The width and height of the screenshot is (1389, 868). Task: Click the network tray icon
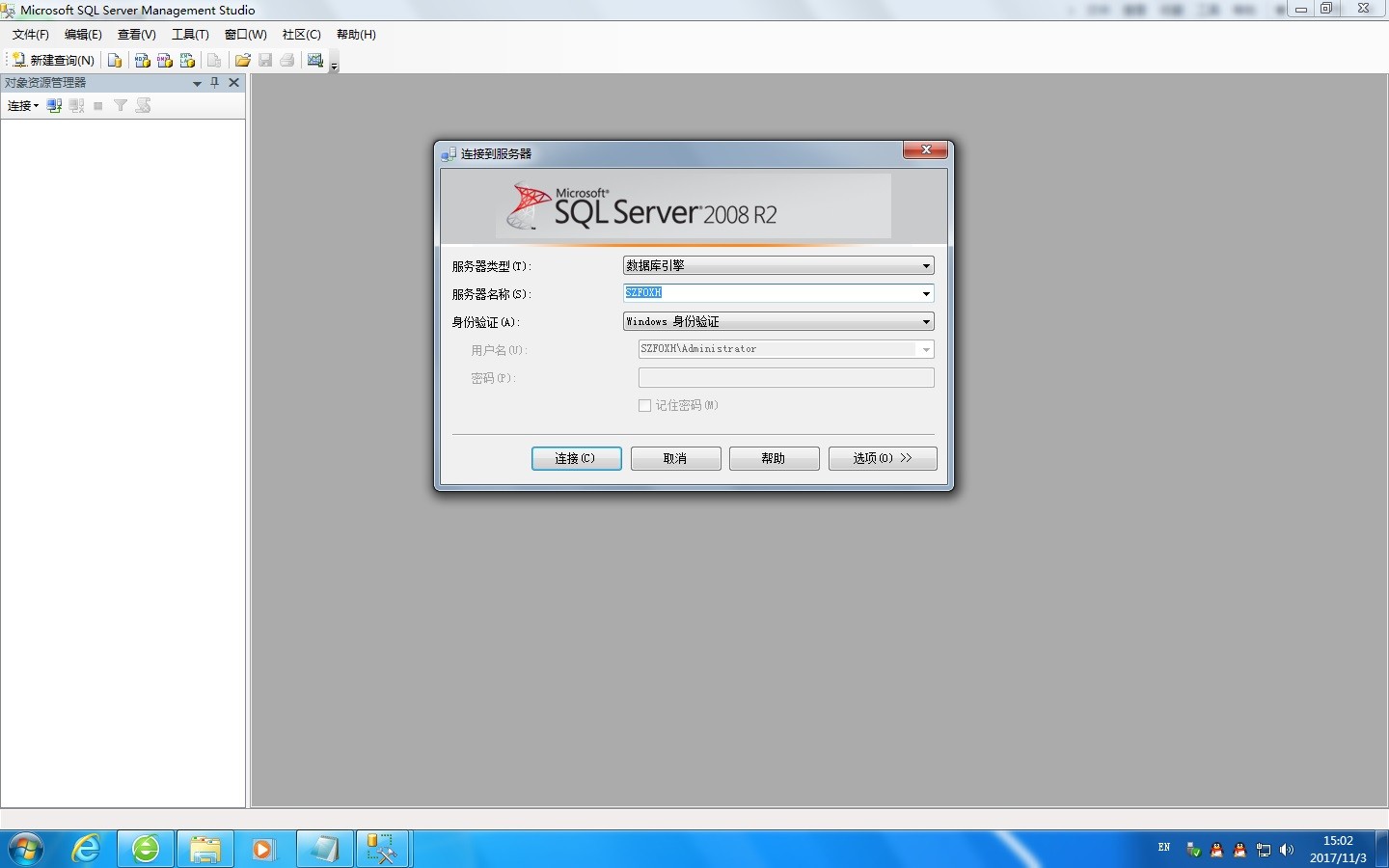click(1264, 850)
